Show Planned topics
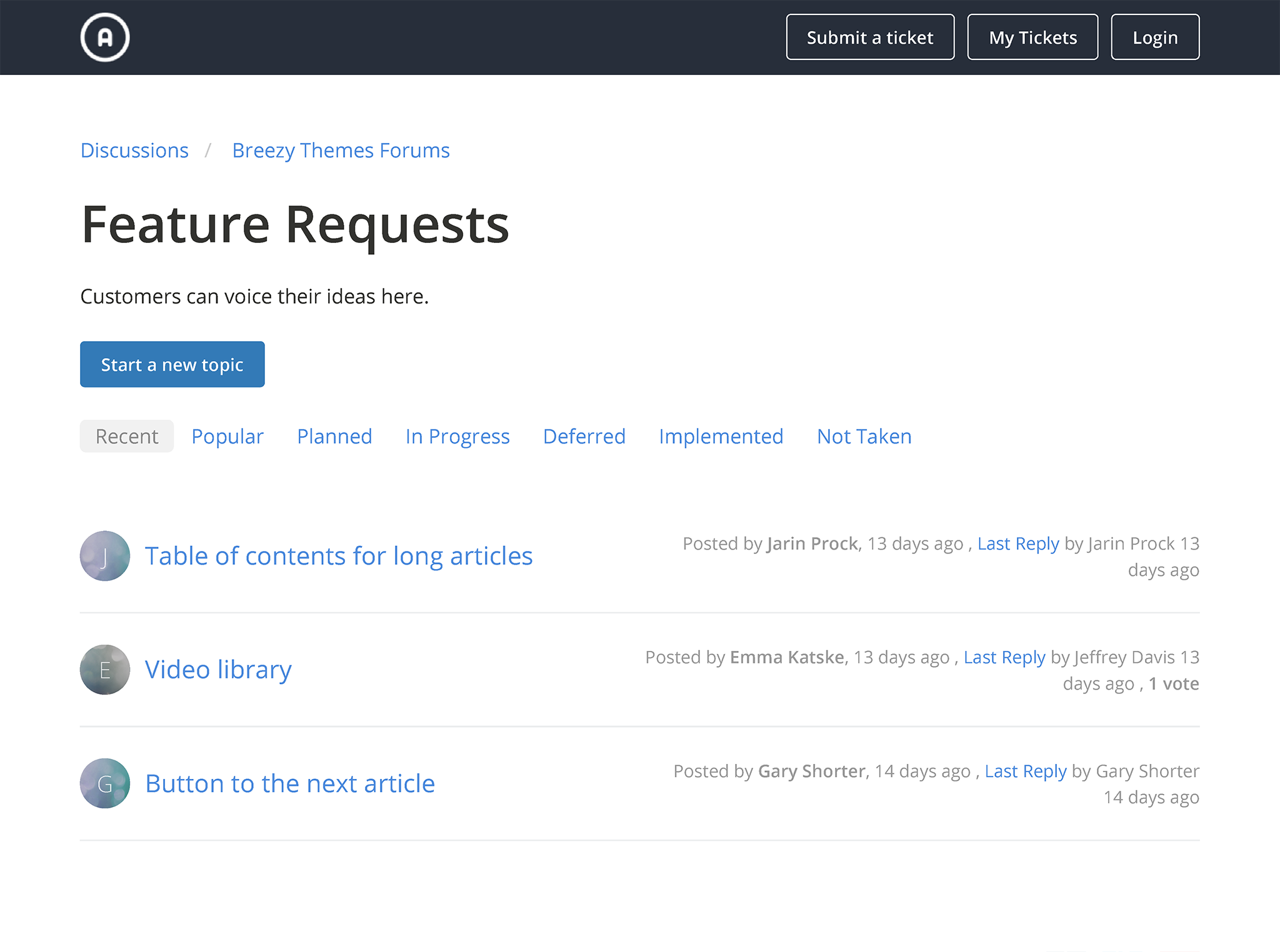Viewport: 1280px width, 952px height. click(334, 436)
